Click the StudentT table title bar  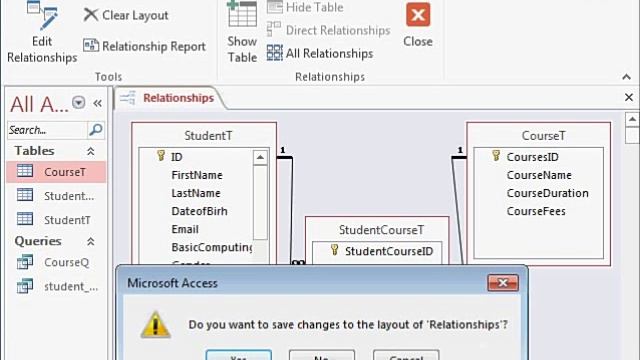[x=208, y=136]
